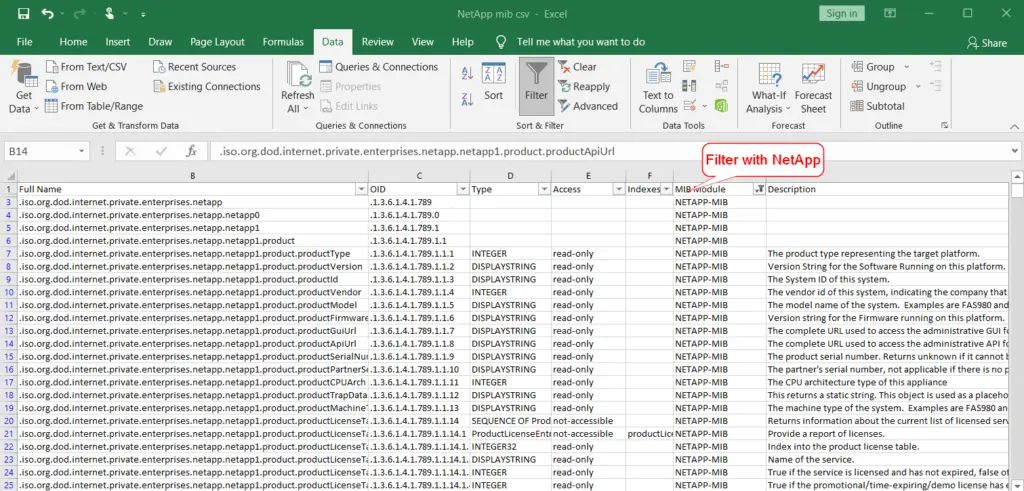Viewport: 1024px width, 491px height.
Task: Launch Text to Columns wizard
Action: (x=658, y=89)
